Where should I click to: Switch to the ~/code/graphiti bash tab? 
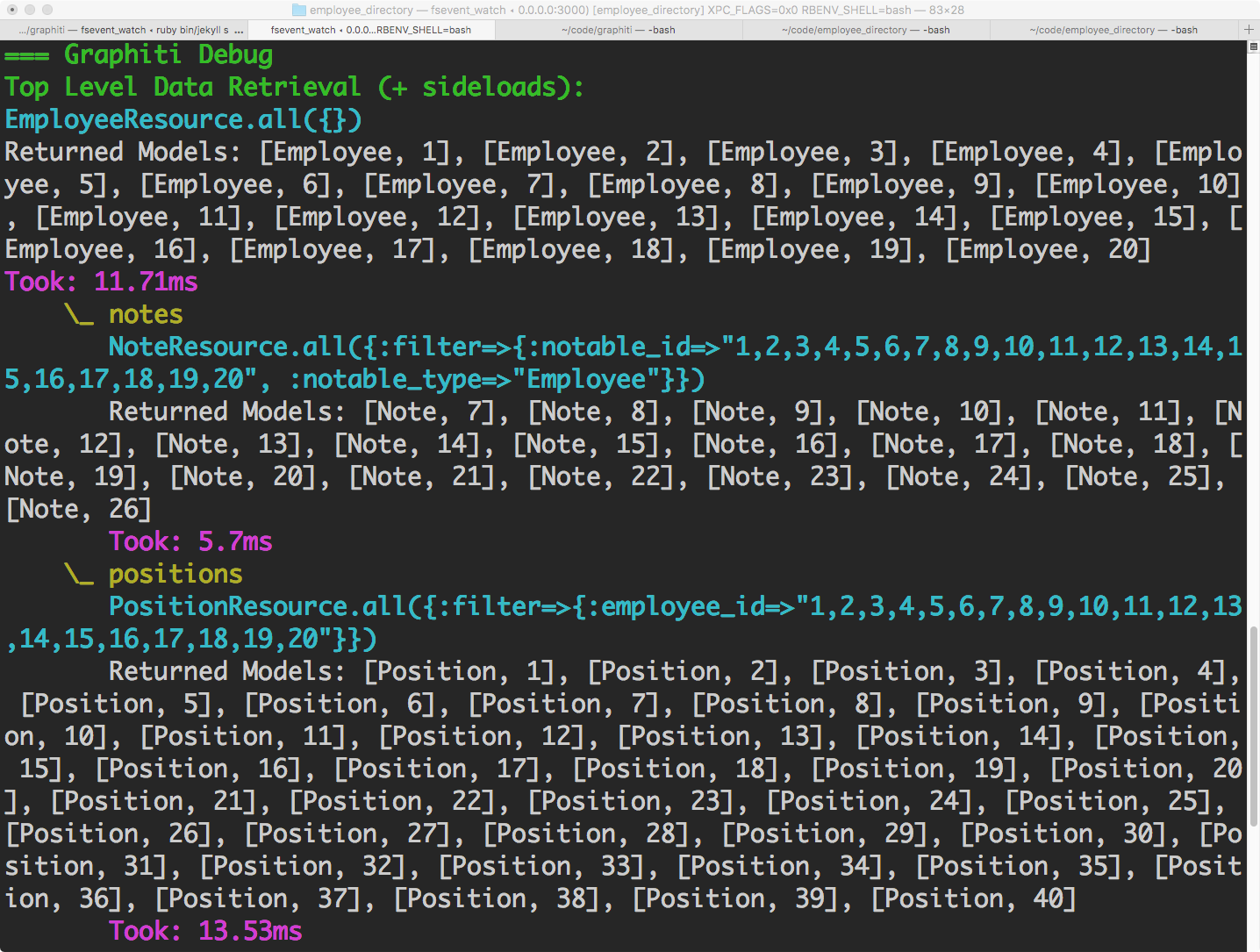pyautogui.click(x=619, y=30)
